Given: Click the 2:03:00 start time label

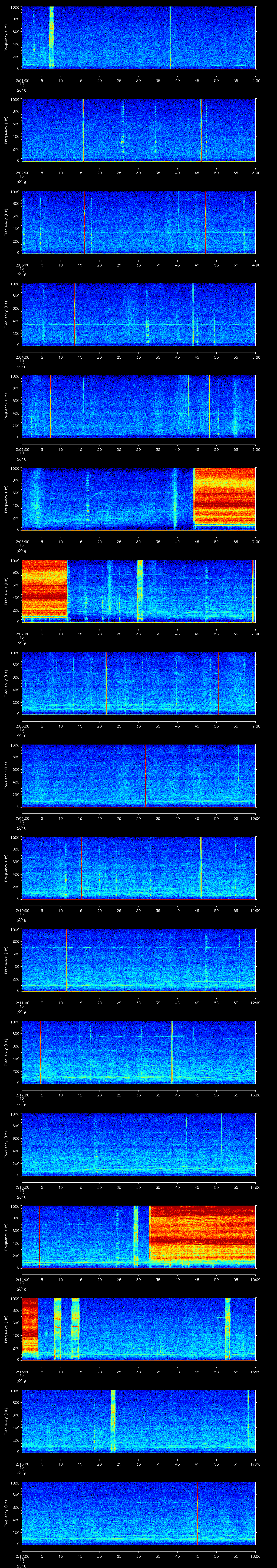Looking at the screenshot, I should 22,265.
